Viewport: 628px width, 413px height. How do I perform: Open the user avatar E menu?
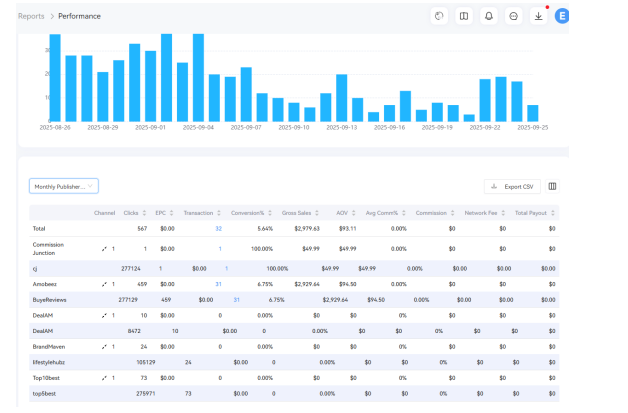[x=562, y=16]
